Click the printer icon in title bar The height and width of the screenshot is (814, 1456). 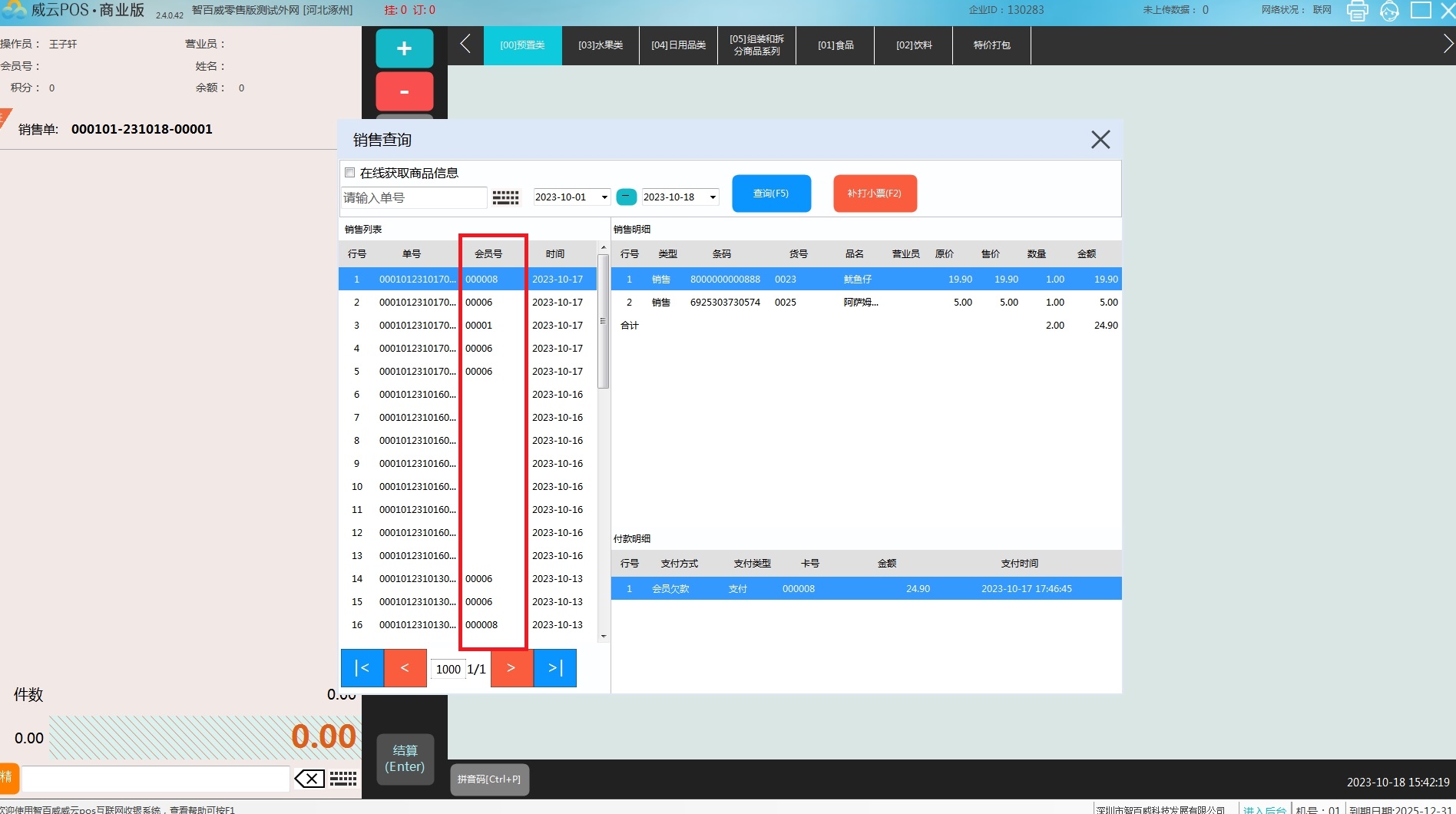coord(1357,11)
